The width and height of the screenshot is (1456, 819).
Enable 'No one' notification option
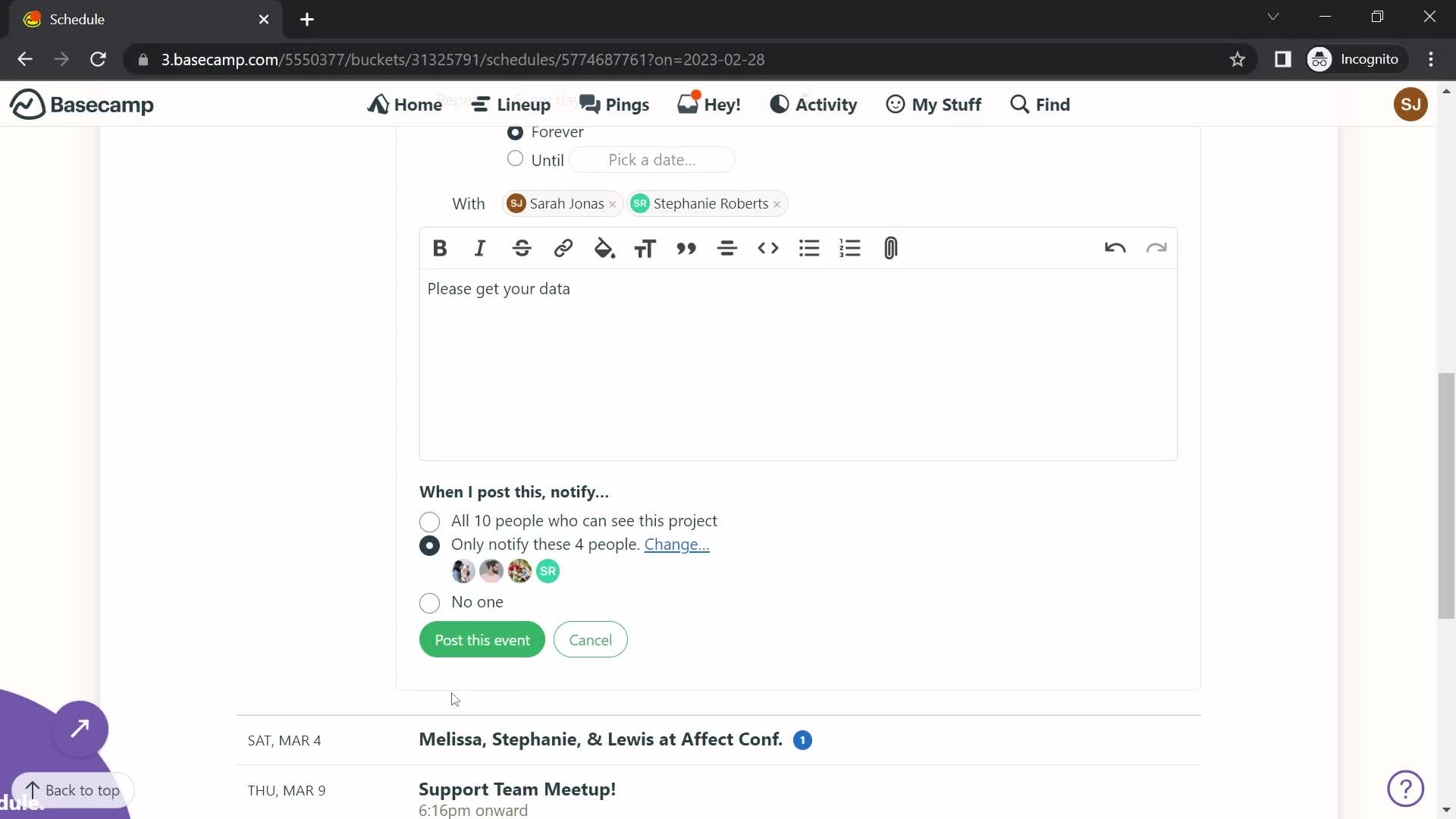(x=430, y=602)
